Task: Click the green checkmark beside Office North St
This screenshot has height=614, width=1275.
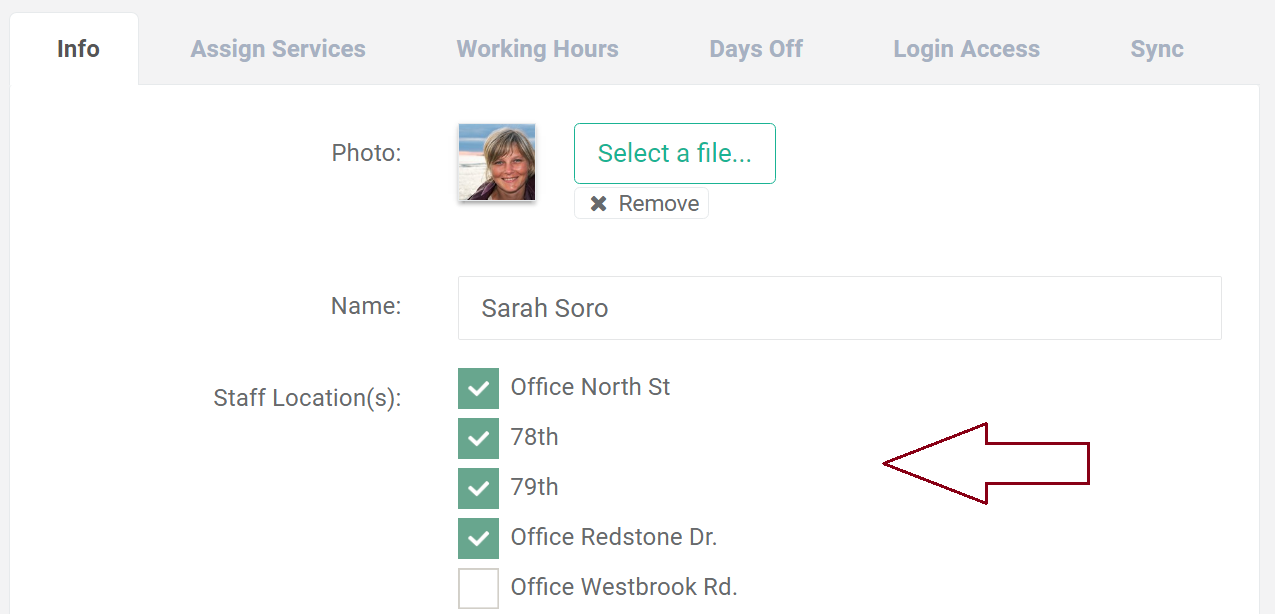Action: [x=478, y=388]
